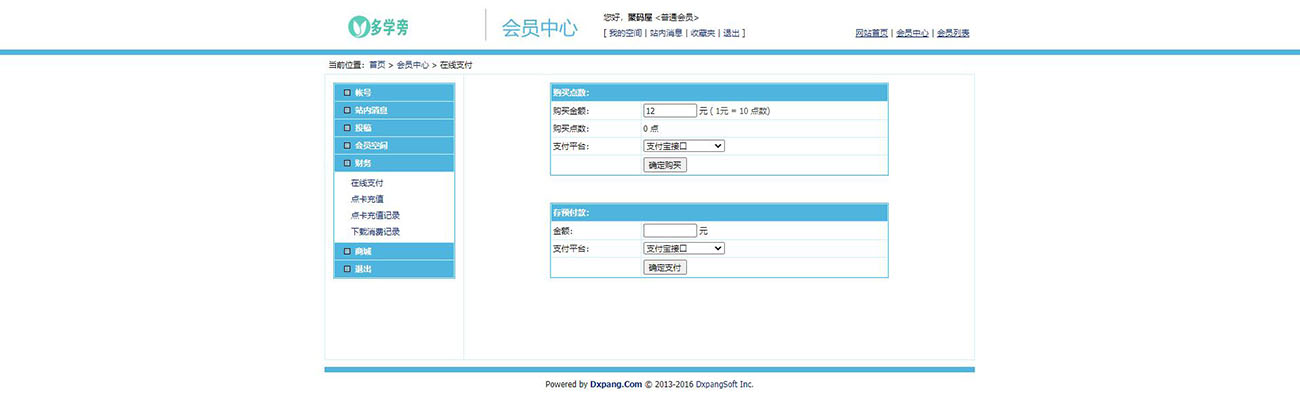Focus the 购买金额 input field
This screenshot has height=394, width=1300.
[670, 111]
